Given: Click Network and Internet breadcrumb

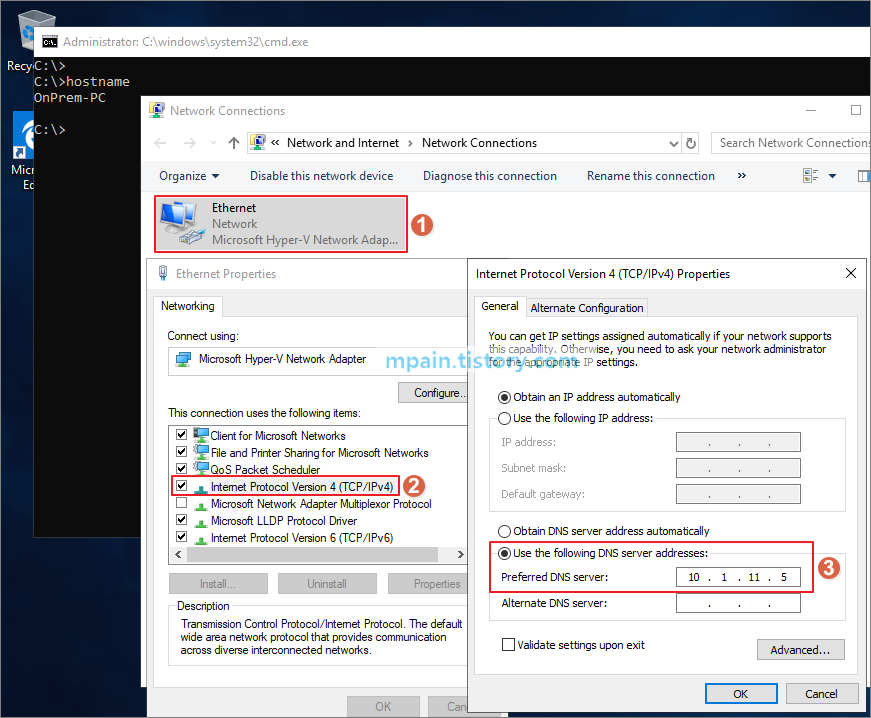Looking at the screenshot, I should click(343, 143).
